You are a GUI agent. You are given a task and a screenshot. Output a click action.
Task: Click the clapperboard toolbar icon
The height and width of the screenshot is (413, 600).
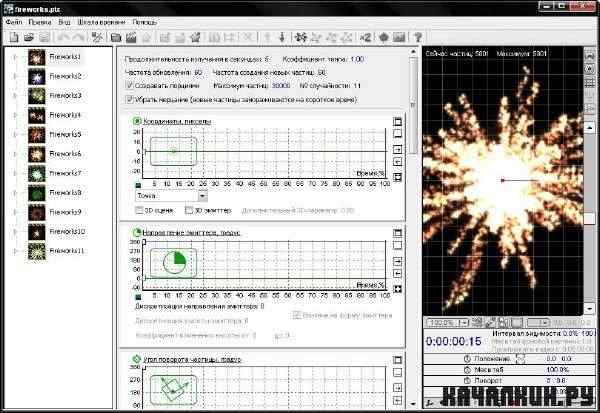(x=131, y=37)
